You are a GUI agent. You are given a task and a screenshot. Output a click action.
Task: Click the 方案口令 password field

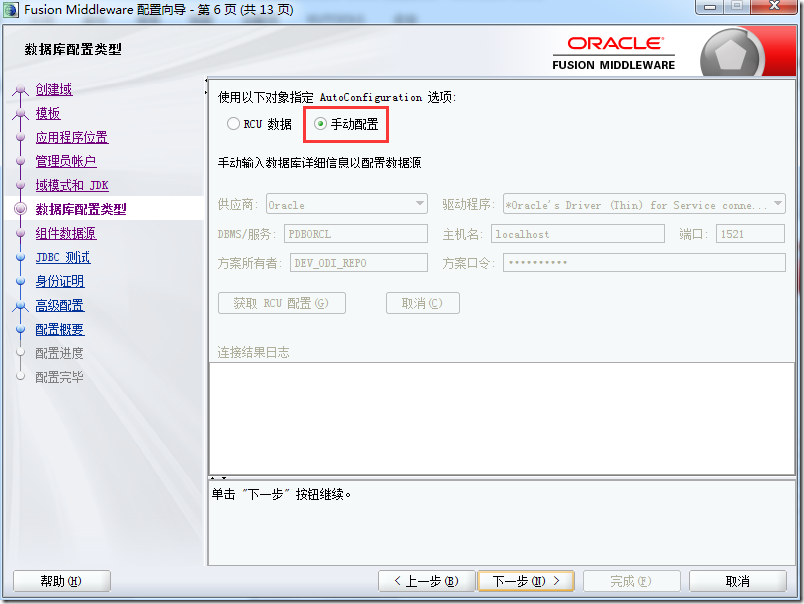pos(644,263)
